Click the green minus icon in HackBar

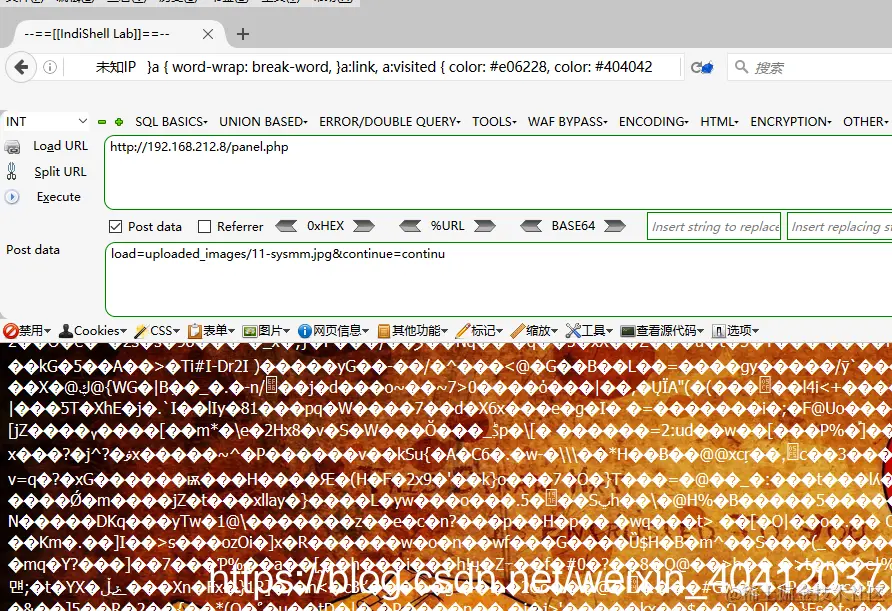(102, 120)
